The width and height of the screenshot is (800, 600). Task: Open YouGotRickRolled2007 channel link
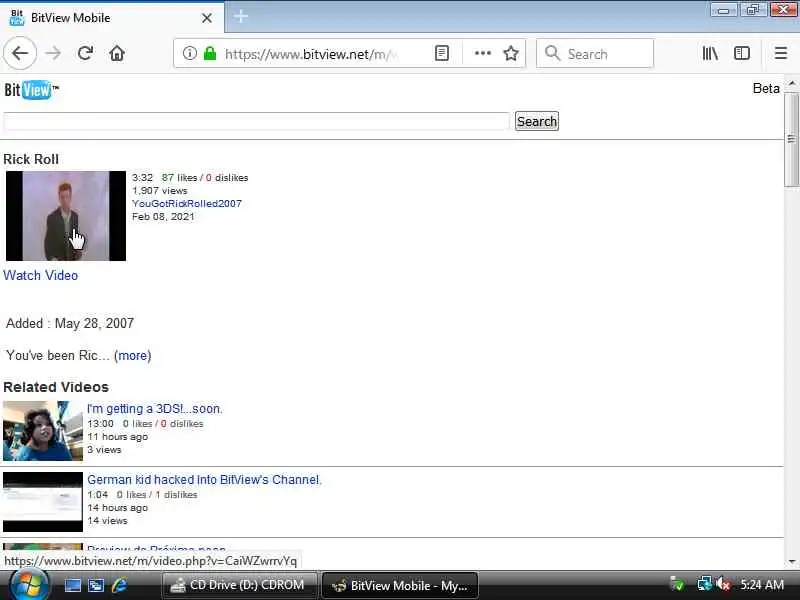[x=187, y=204]
